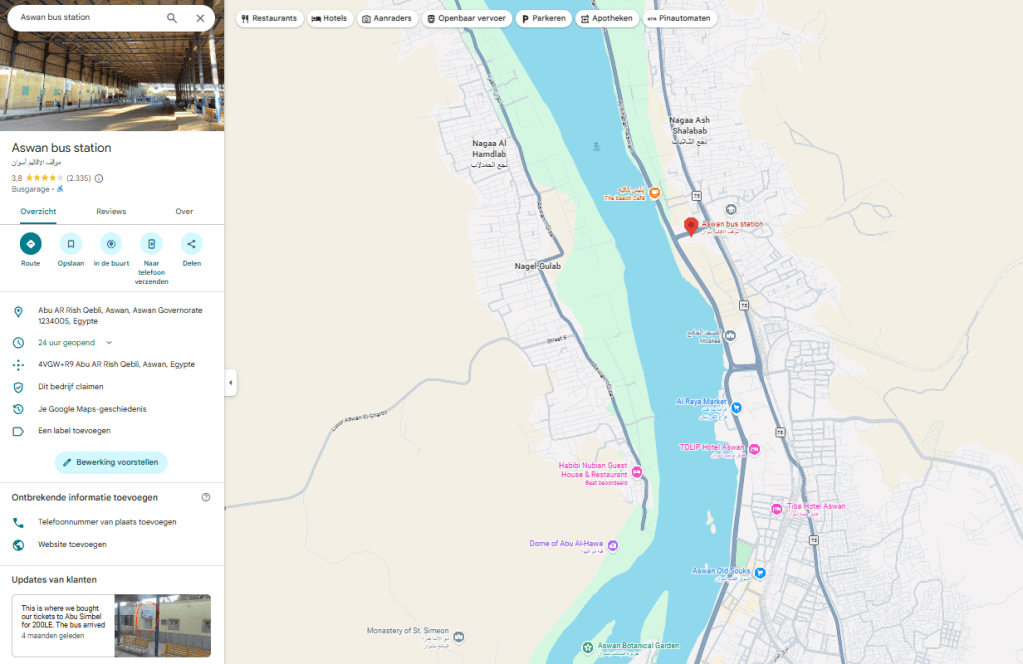Click the 'Aswan bus station' search field

point(85,18)
